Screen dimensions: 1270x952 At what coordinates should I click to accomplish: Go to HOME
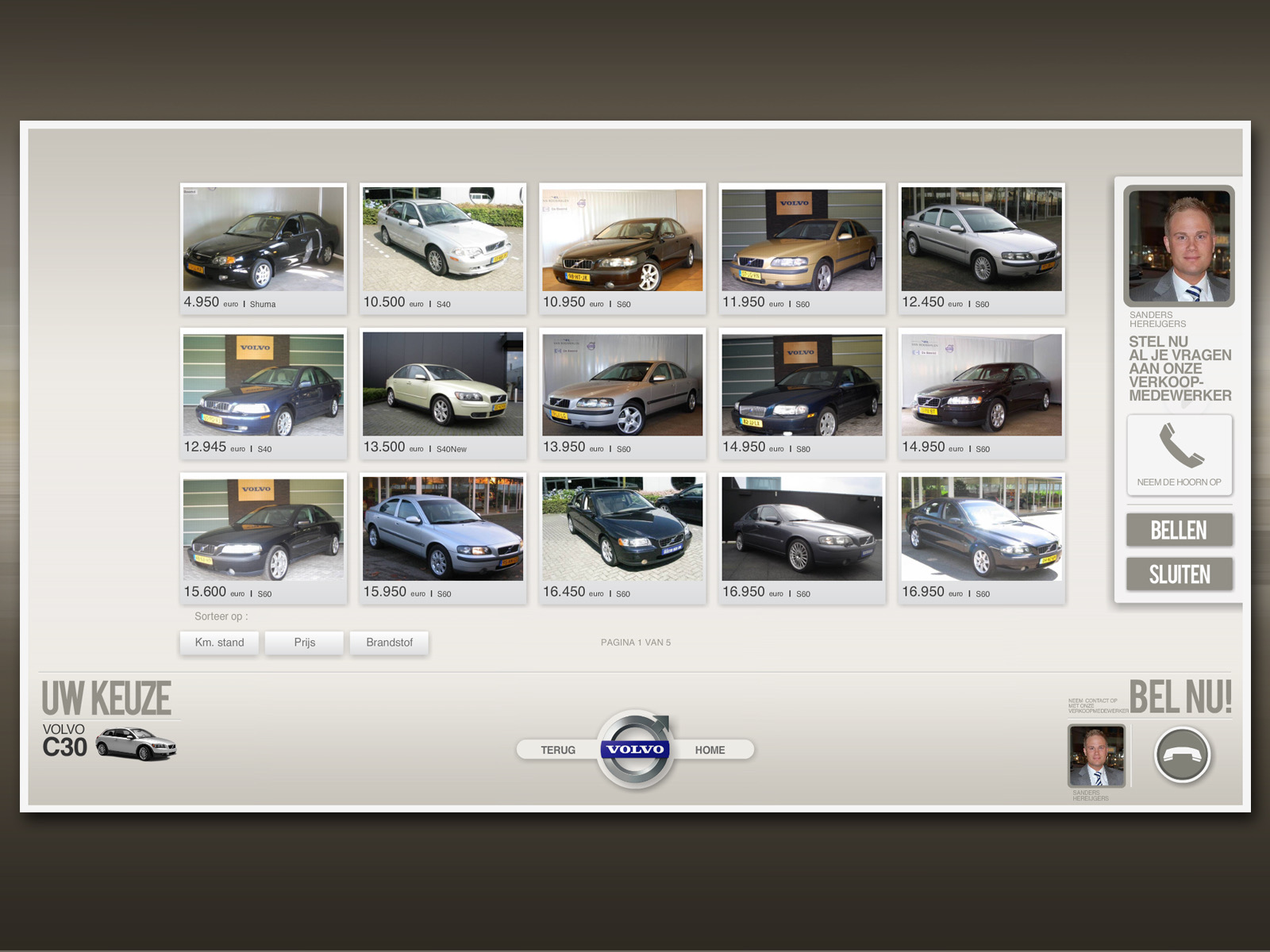[x=710, y=750]
